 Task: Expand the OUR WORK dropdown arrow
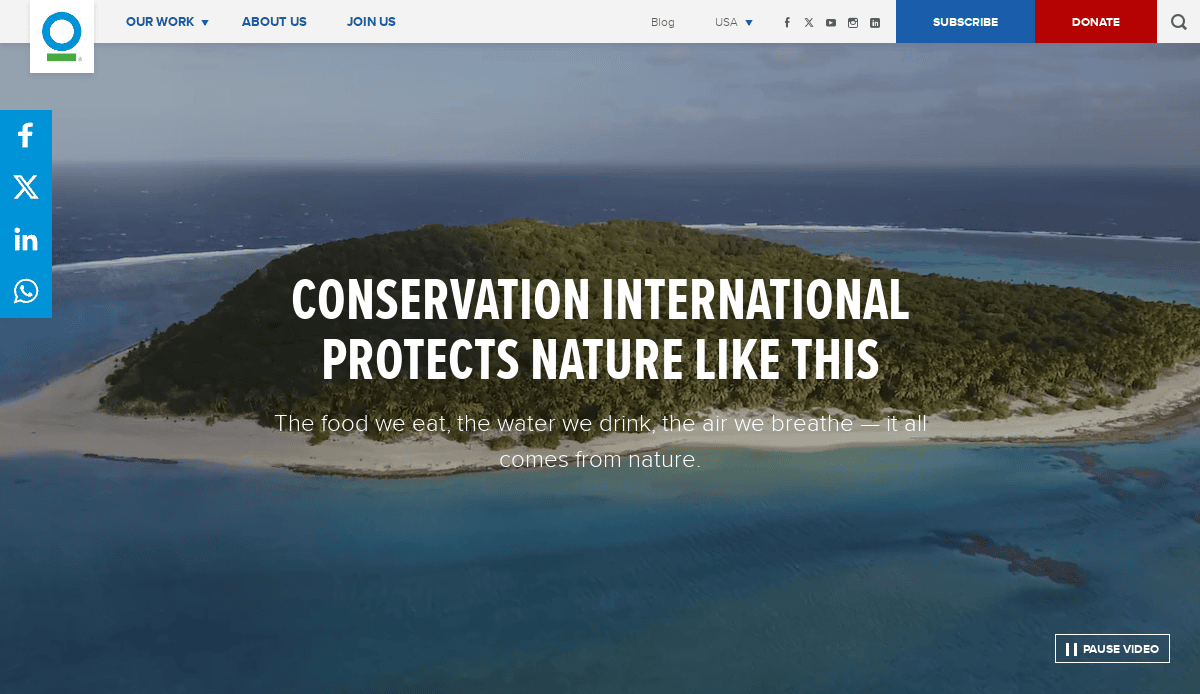206,21
